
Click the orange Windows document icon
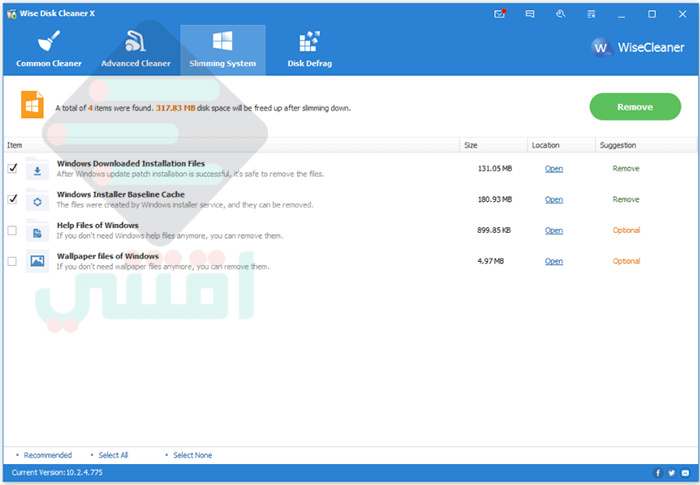coord(33,105)
